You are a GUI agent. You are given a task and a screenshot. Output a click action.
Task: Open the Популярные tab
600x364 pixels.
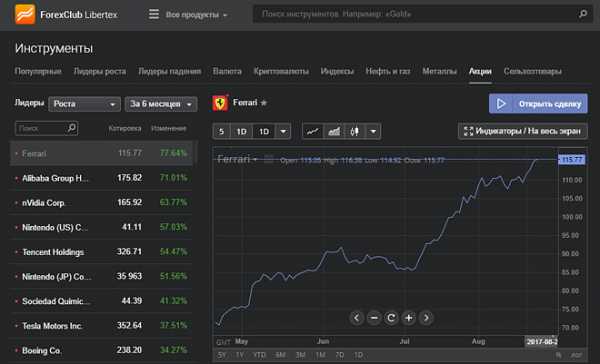tap(38, 71)
